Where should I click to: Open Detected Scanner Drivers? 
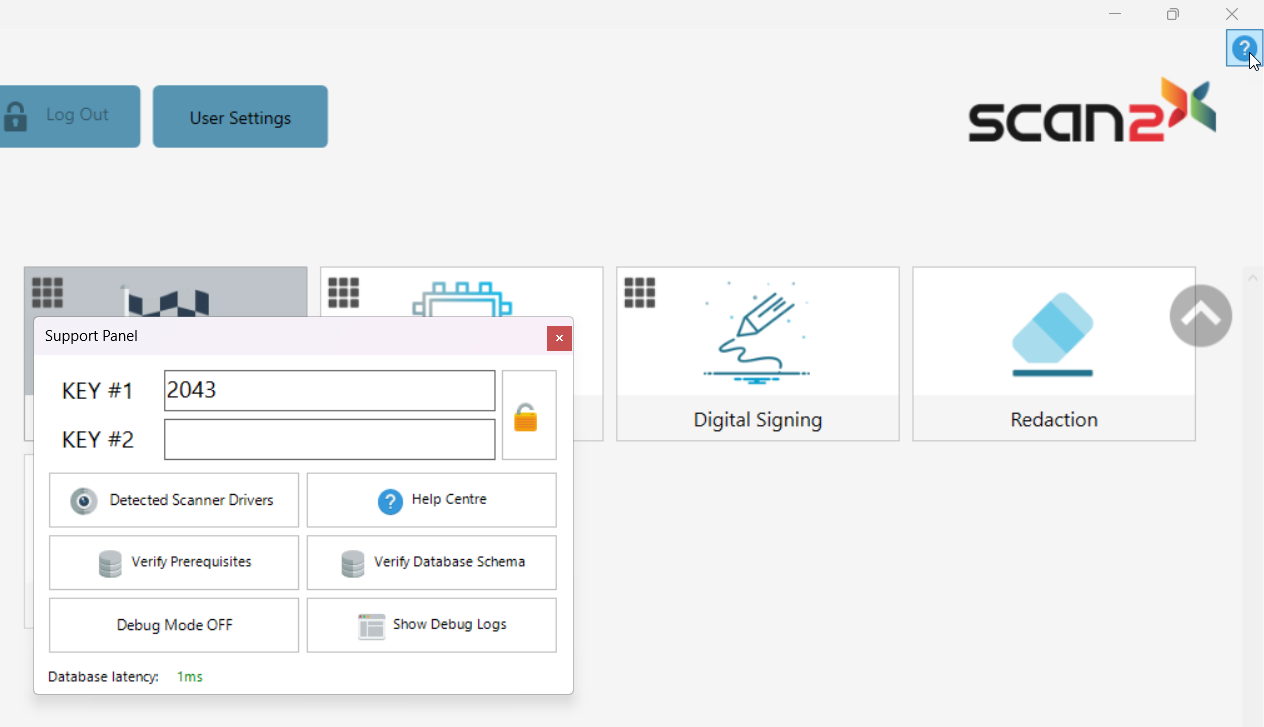click(174, 500)
